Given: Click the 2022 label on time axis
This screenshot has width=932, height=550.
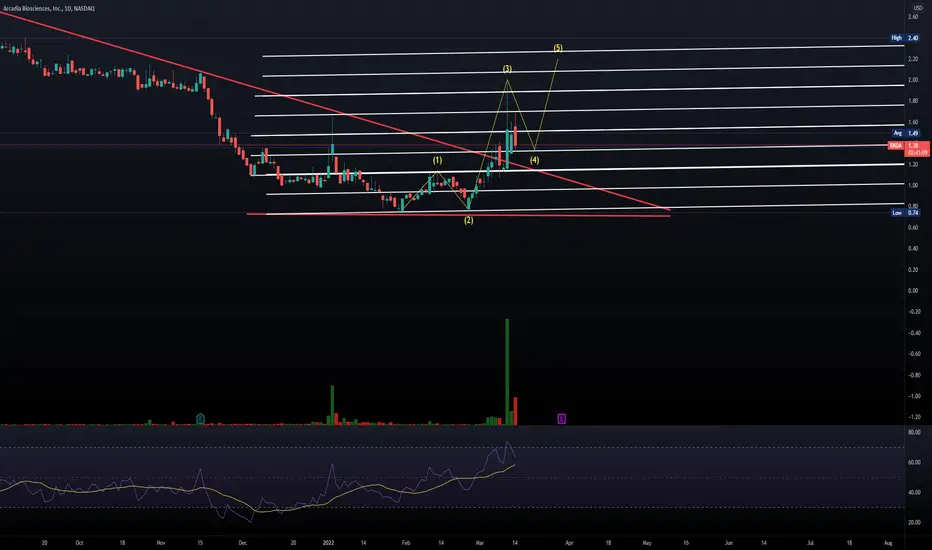Looking at the screenshot, I should click(328, 543).
